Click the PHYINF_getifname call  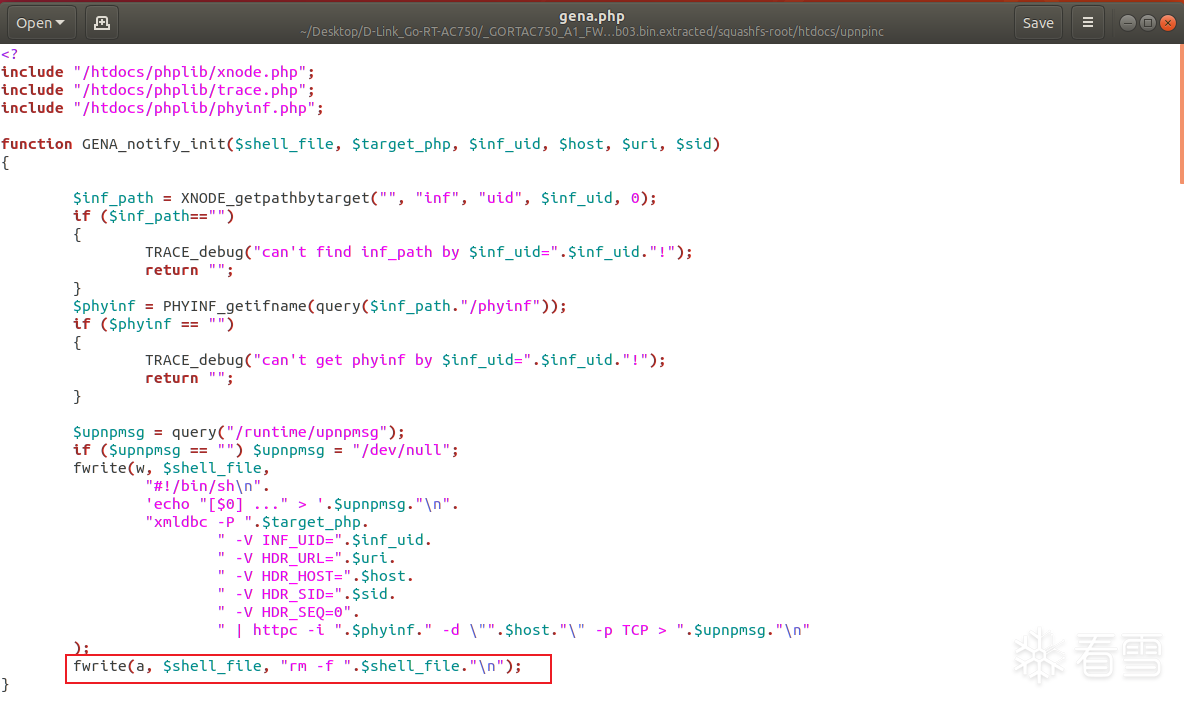(x=234, y=306)
